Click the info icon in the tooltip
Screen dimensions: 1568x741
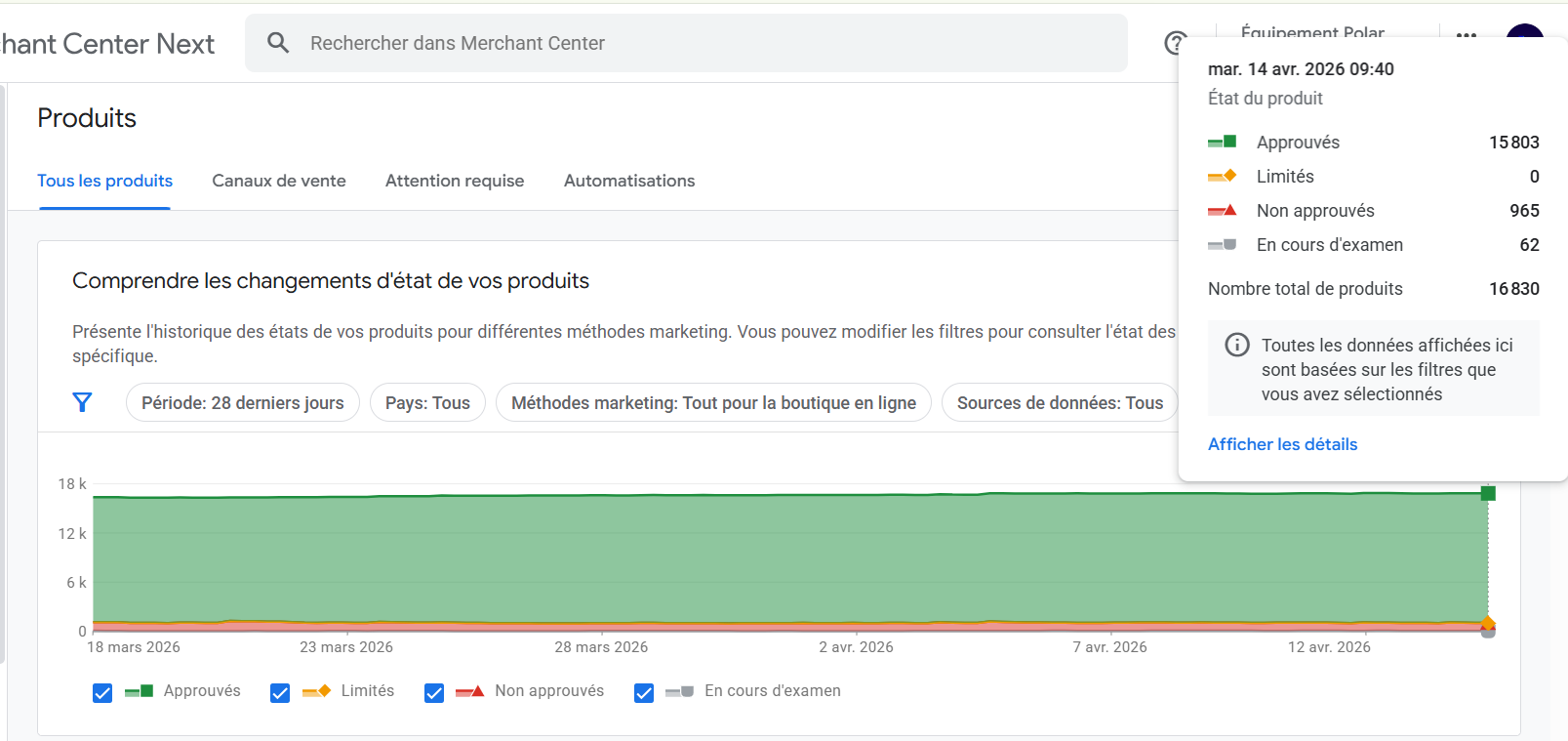(x=1236, y=345)
